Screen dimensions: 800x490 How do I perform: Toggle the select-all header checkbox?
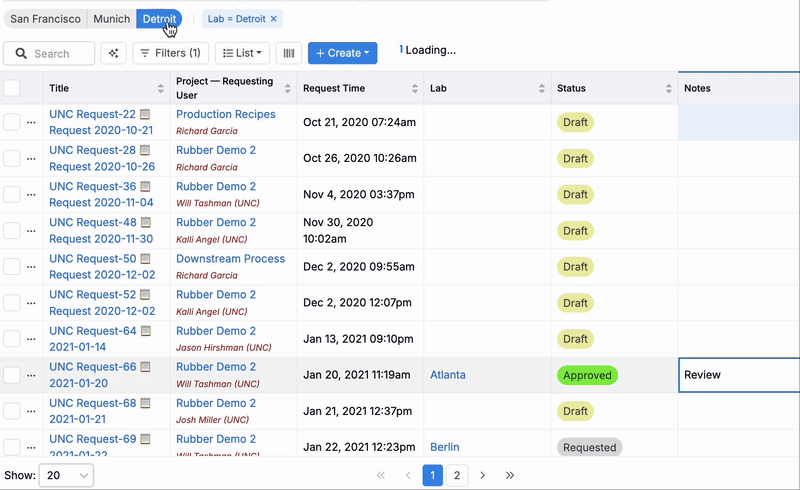pyautogui.click(x=12, y=88)
